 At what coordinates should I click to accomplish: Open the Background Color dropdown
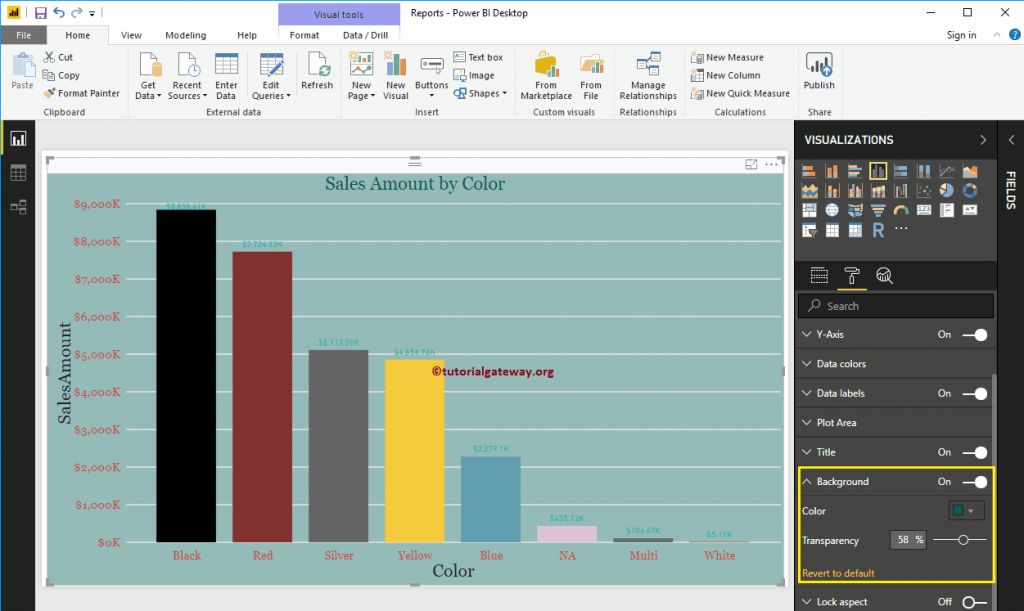pos(964,510)
